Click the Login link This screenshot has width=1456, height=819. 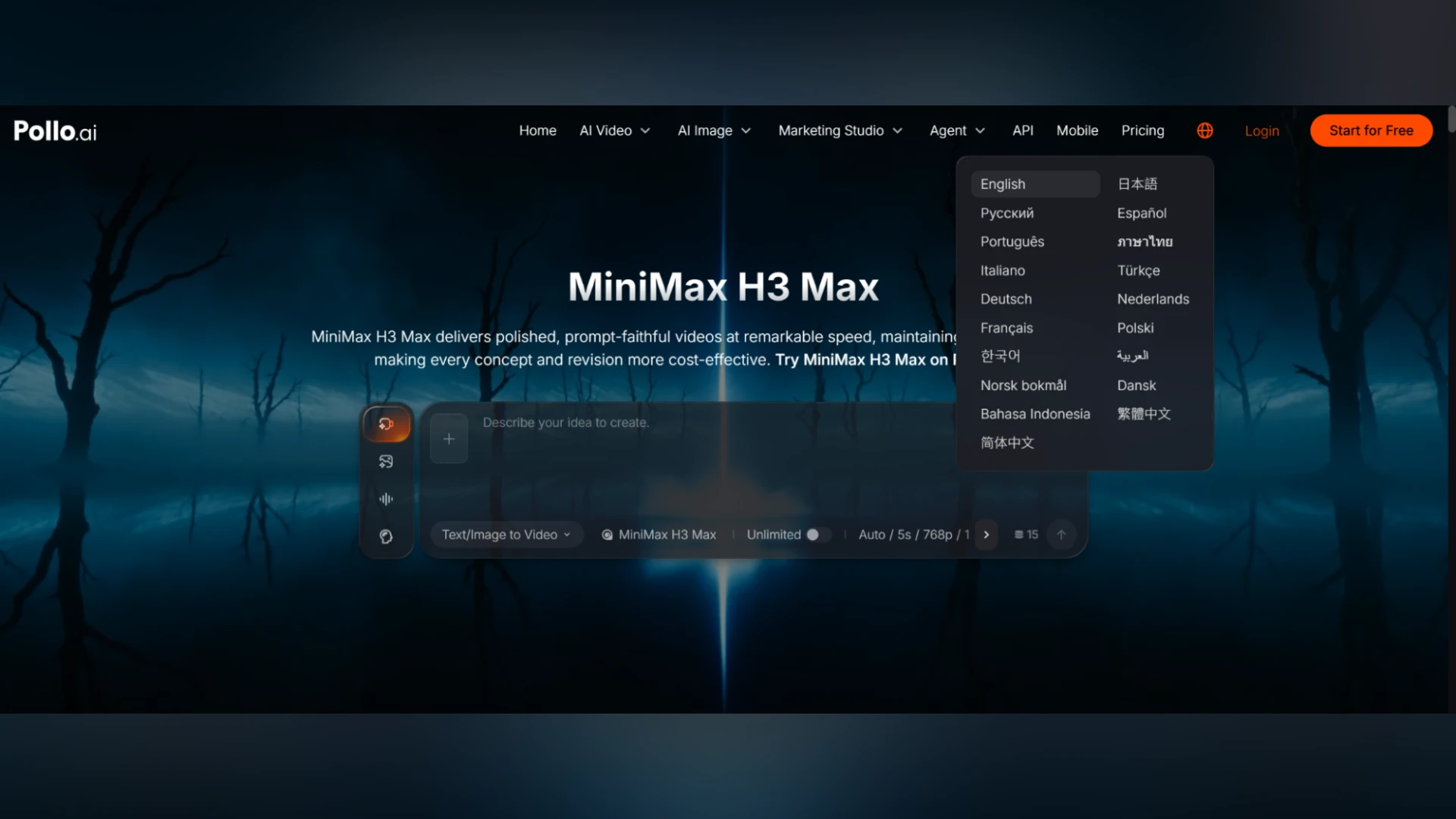1261,130
